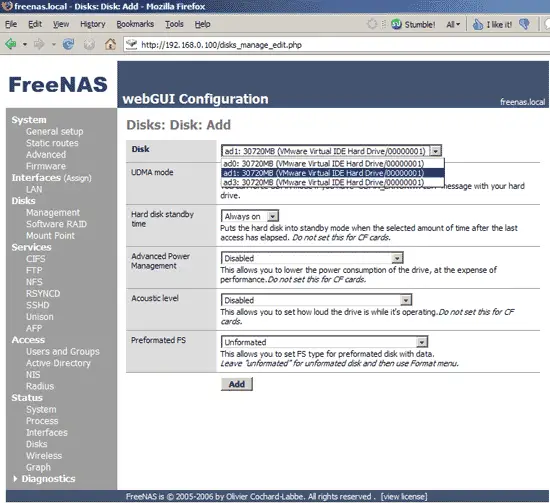Image resolution: width=550 pixels, height=503 pixels.
Task: Click the URL address bar field
Action: pyautogui.click(x=337, y=45)
